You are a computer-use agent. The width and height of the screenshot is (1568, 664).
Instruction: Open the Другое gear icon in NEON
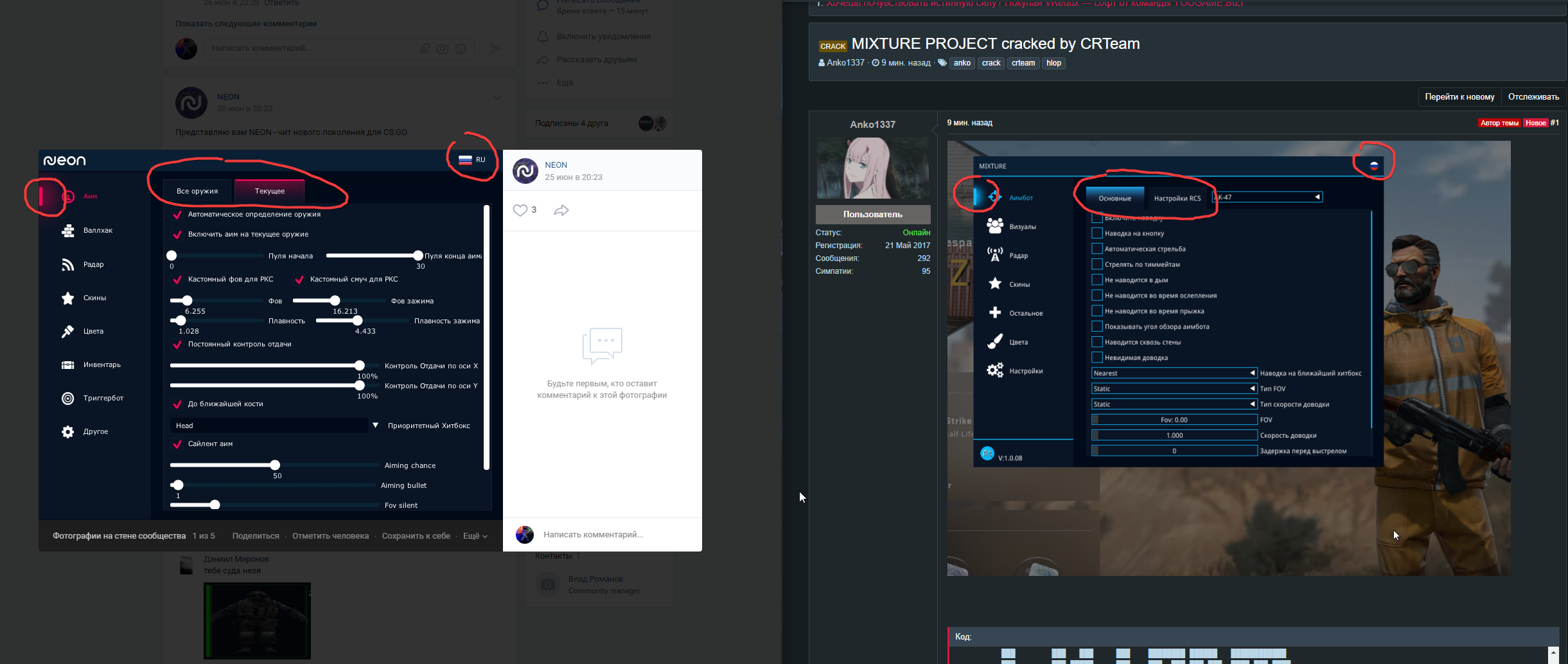(x=68, y=431)
